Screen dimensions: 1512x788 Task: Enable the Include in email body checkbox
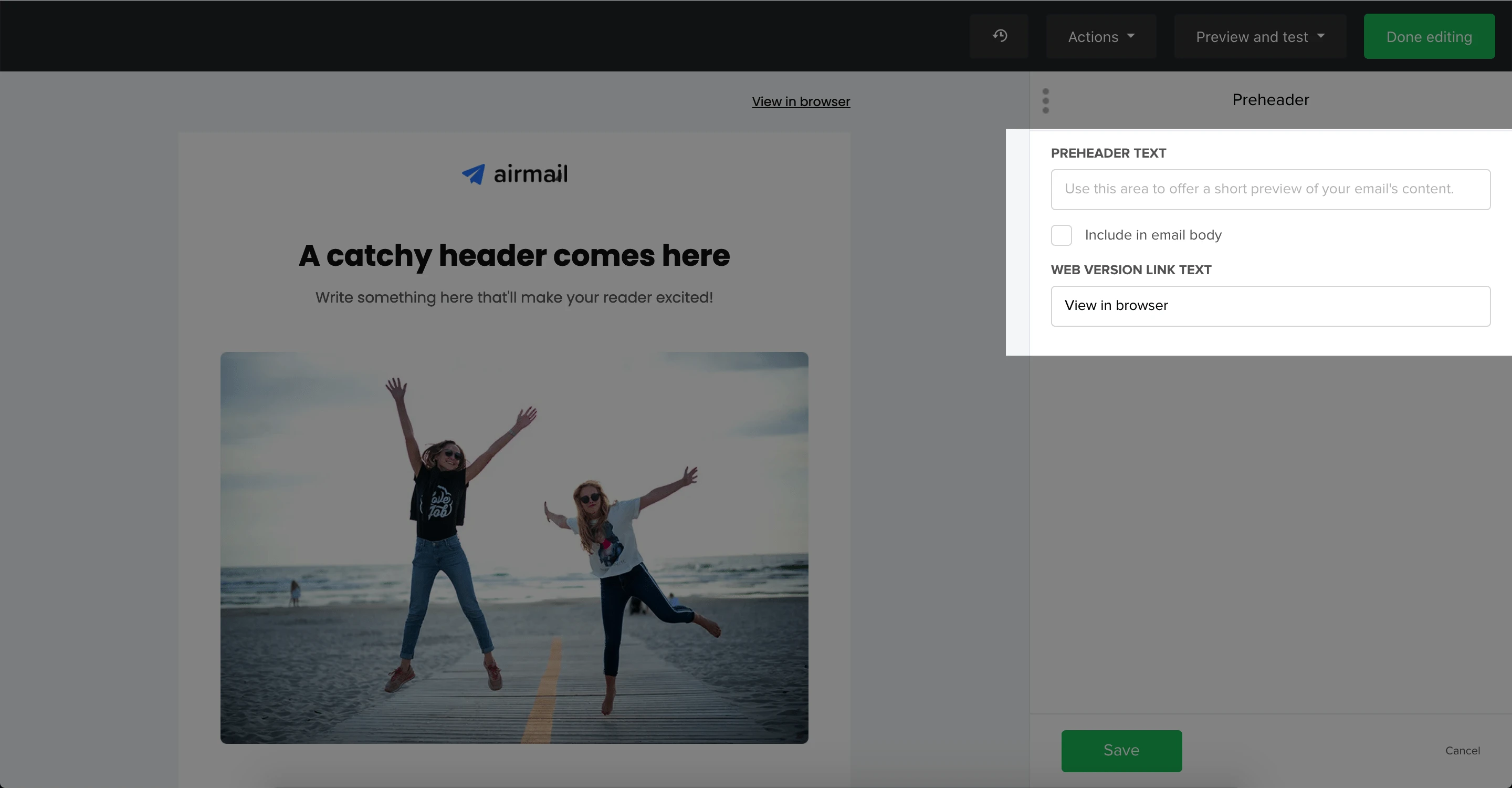tap(1061, 235)
